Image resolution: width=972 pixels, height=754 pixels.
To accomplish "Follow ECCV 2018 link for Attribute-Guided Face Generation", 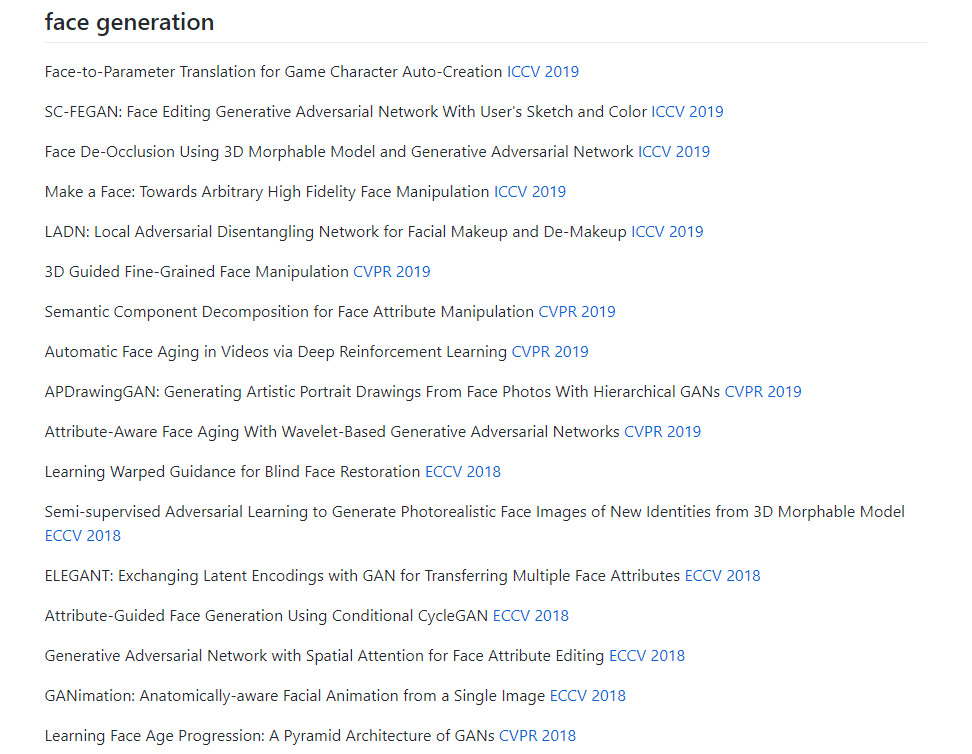I will click(x=531, y=616).
